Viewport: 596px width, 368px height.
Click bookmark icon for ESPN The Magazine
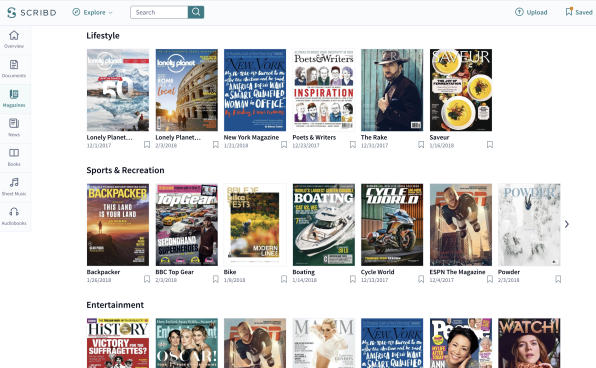tap(490, 279)
